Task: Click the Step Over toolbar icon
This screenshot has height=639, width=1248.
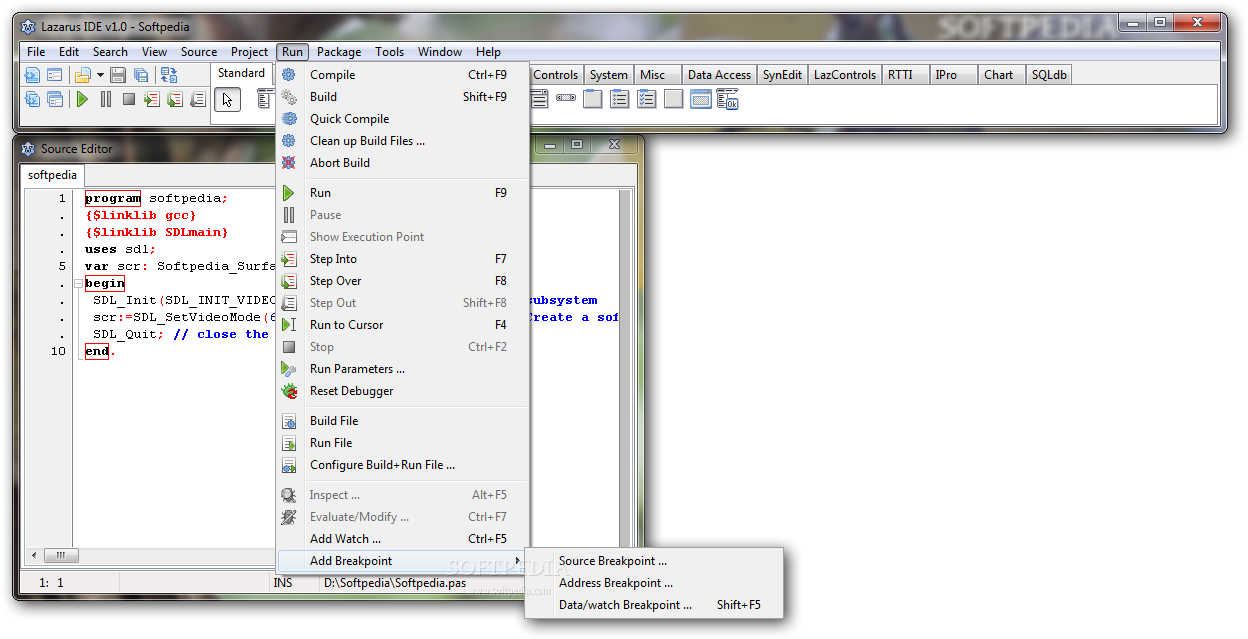Action: coord(175,99)
